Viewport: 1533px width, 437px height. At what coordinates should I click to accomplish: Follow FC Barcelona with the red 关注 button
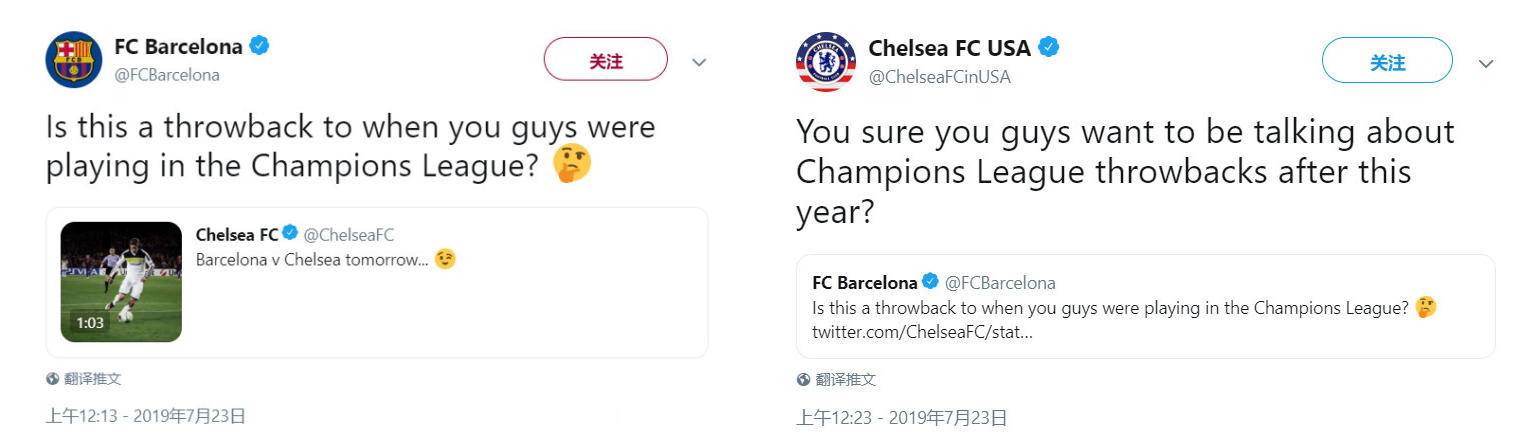click(605, 60)
